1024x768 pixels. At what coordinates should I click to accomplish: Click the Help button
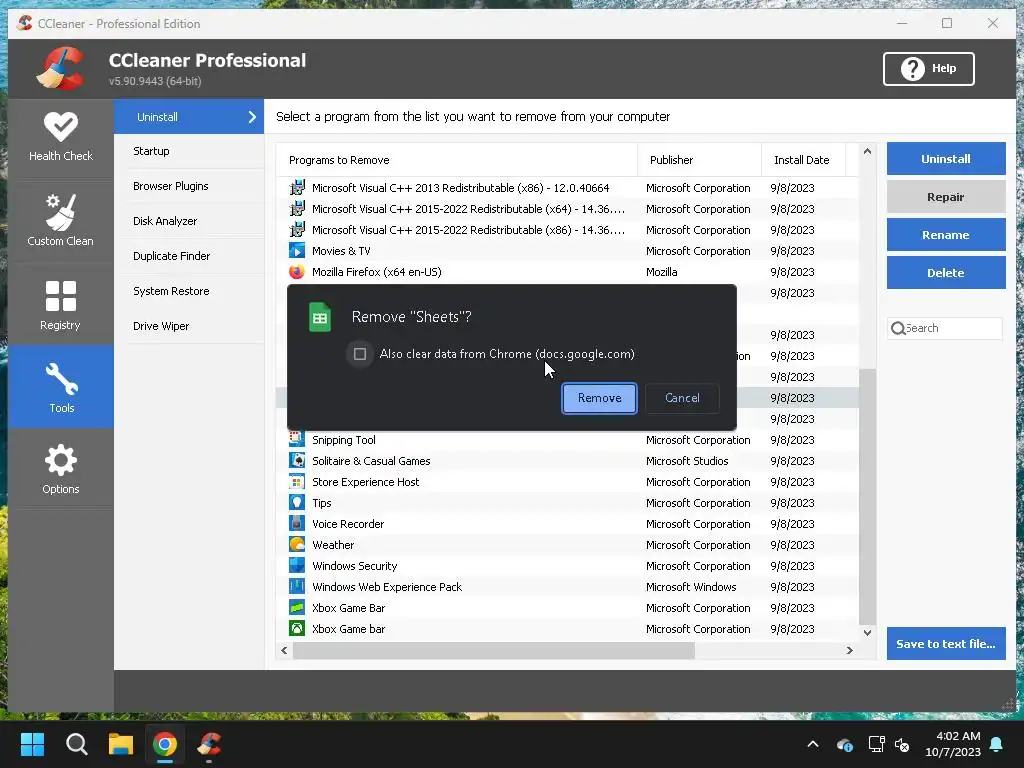point(928,69)
